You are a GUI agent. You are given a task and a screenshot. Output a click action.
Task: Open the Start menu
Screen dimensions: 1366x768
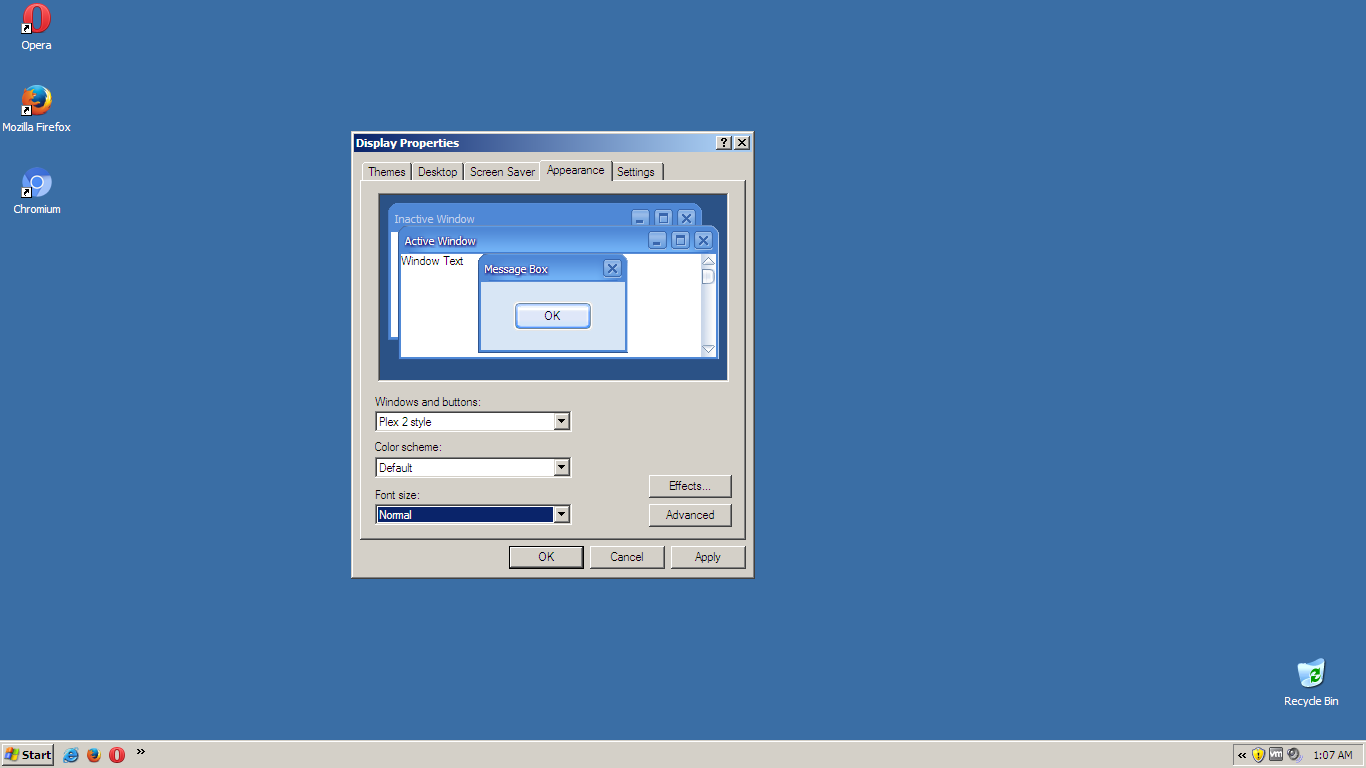27,755
